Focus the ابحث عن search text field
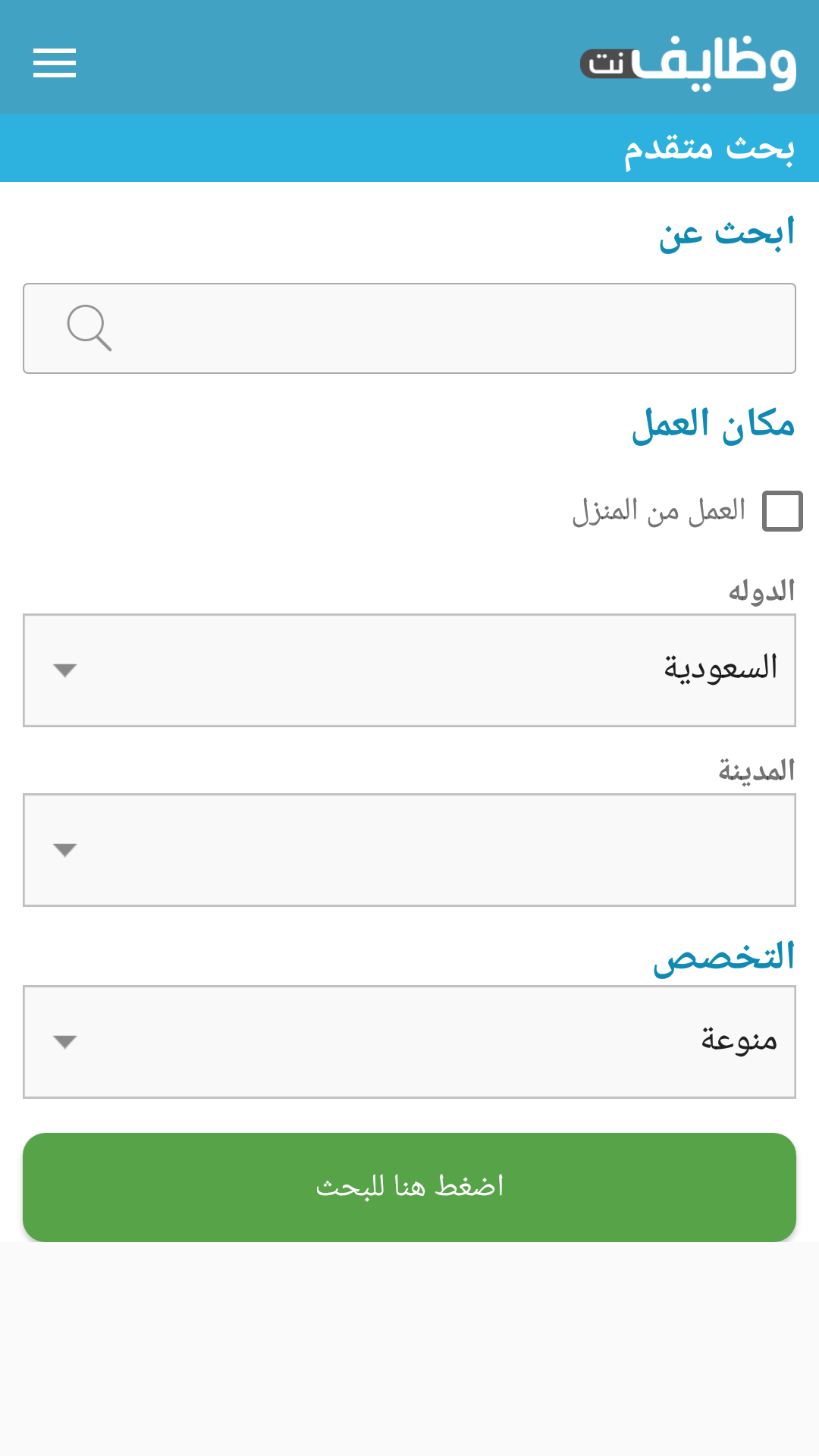The image size is (819, 1456). pos(455,328)
